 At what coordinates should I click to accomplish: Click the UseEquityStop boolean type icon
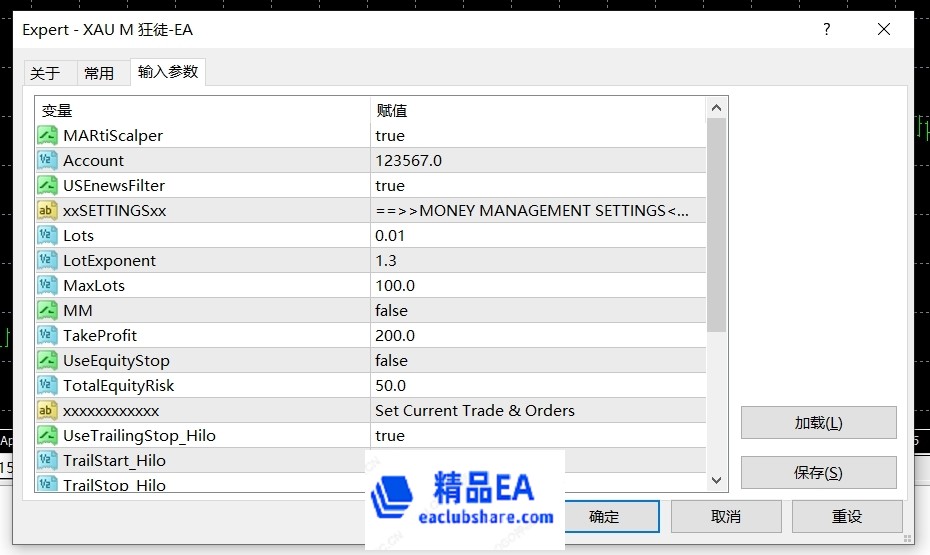point(47,360)
